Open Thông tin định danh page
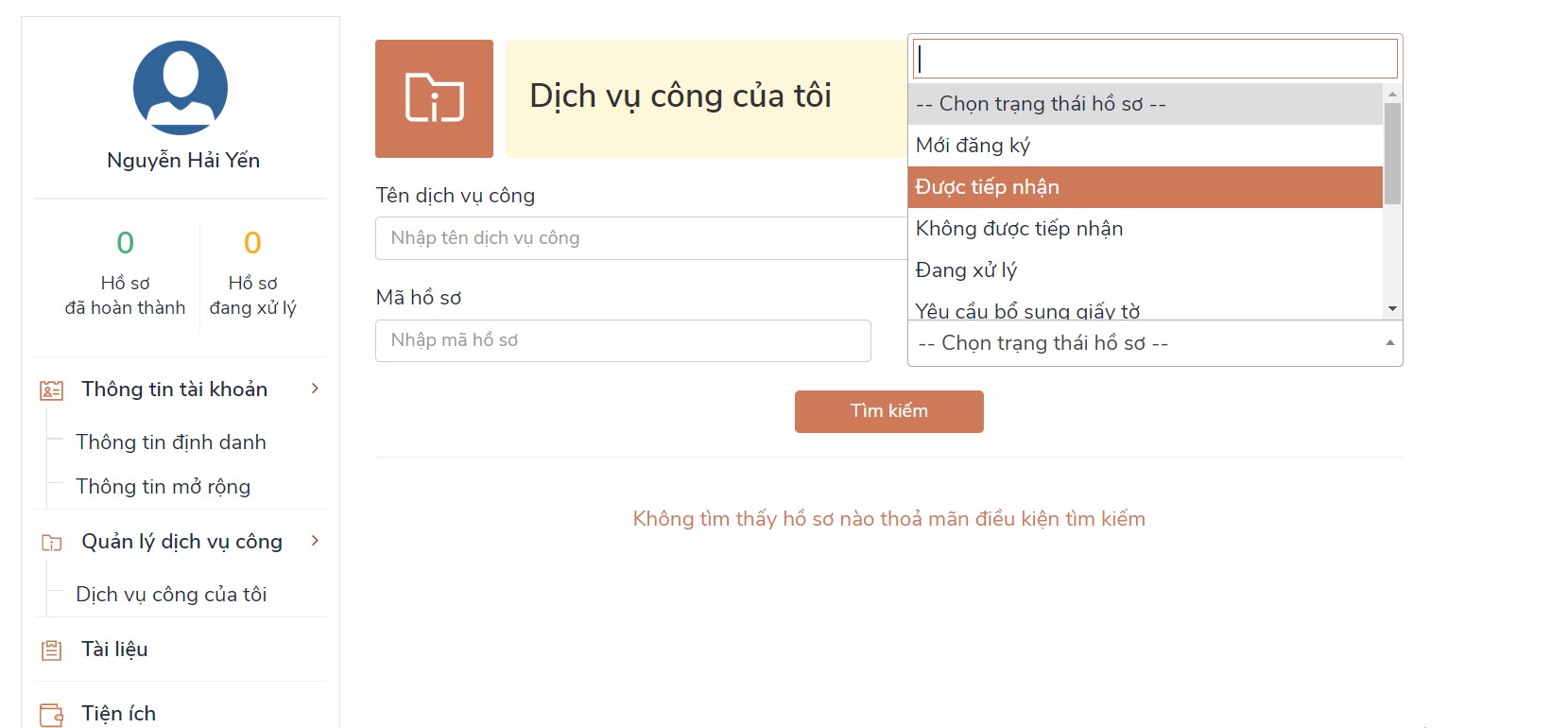Viewport: 1568px width, 728px height. click(171, 442)
